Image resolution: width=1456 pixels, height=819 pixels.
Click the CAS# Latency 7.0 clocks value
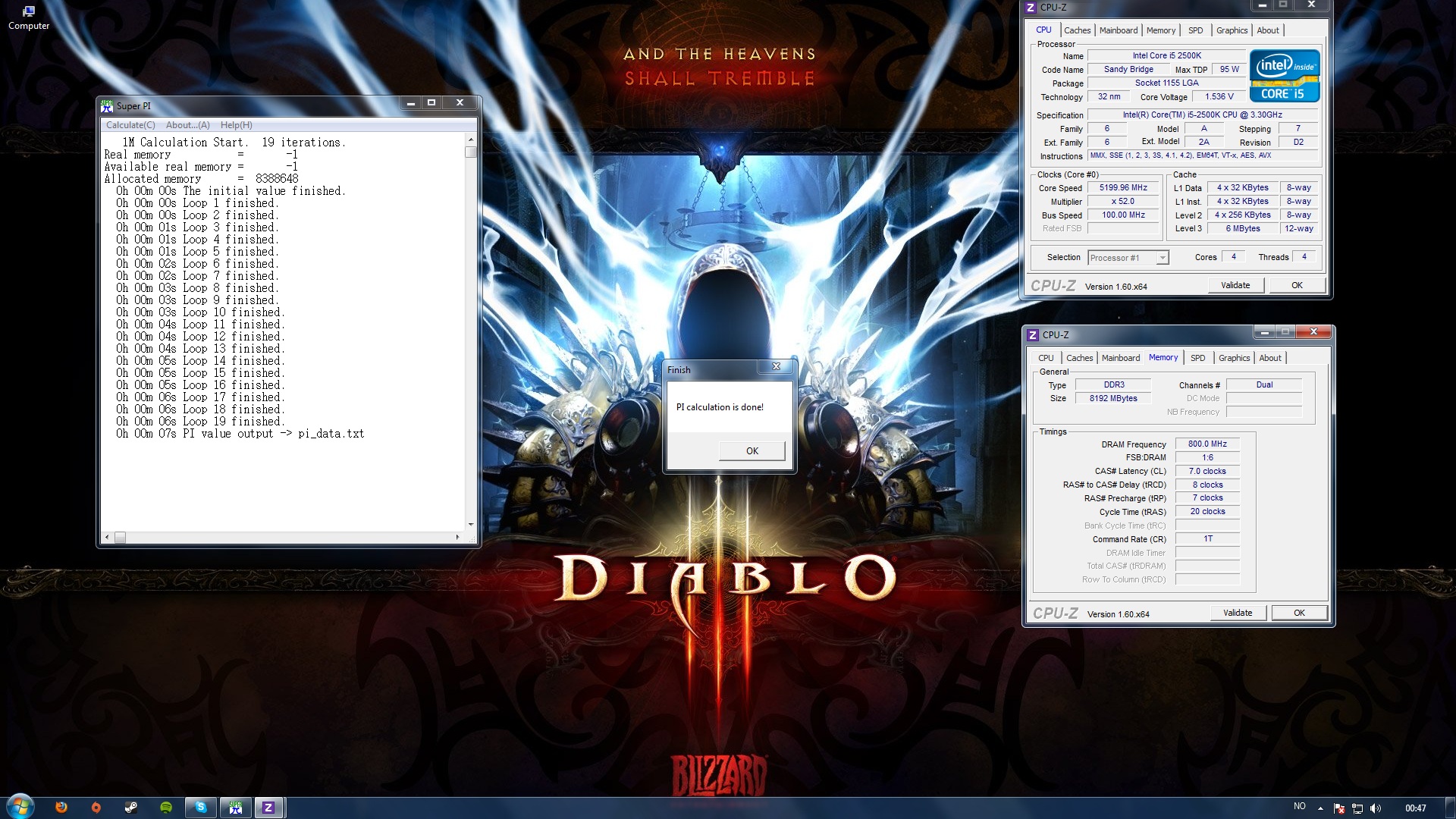pyautogui.click(x=1207, y=471)
